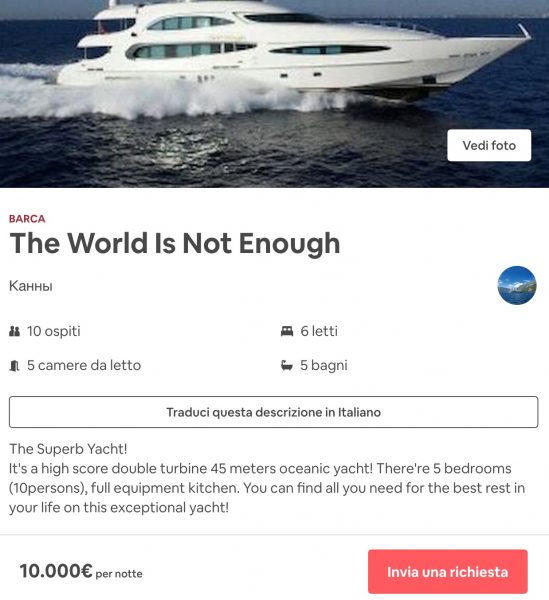This screenshot has width=549, height=600.
Task: Click the BARCA category label
Action: [x=27, y=219]
